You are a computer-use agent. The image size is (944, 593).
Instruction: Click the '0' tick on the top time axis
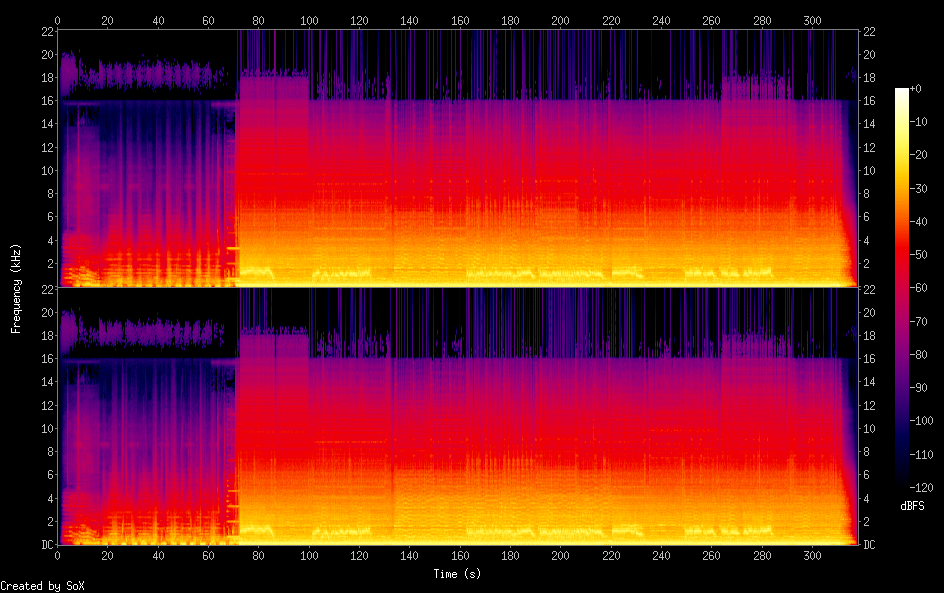[x=58, y=20]
